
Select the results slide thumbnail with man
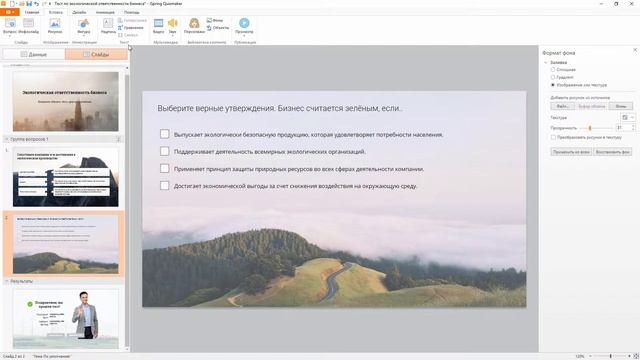[x=66, y=320]
